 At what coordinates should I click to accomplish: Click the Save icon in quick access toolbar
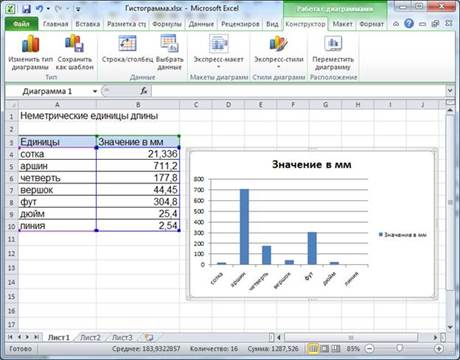[26, 9]
